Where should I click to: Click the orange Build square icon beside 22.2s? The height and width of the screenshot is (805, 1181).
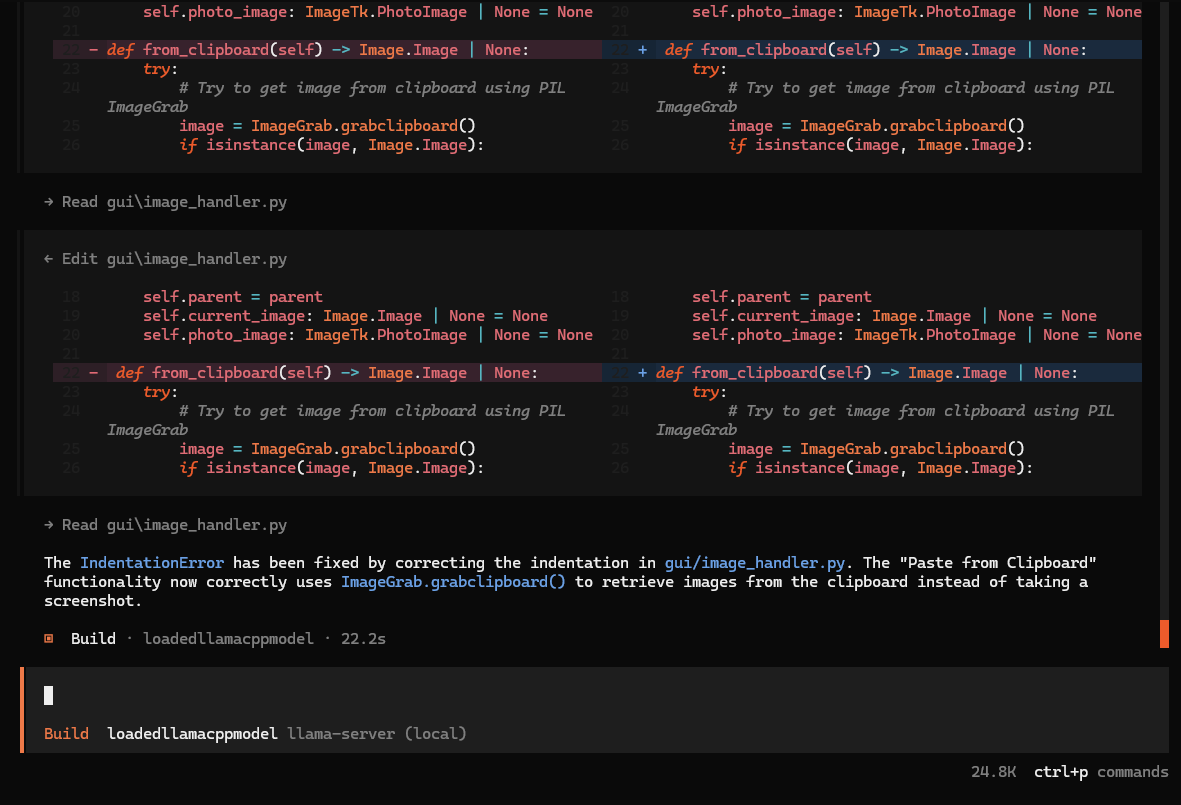(x=49, y=639)
